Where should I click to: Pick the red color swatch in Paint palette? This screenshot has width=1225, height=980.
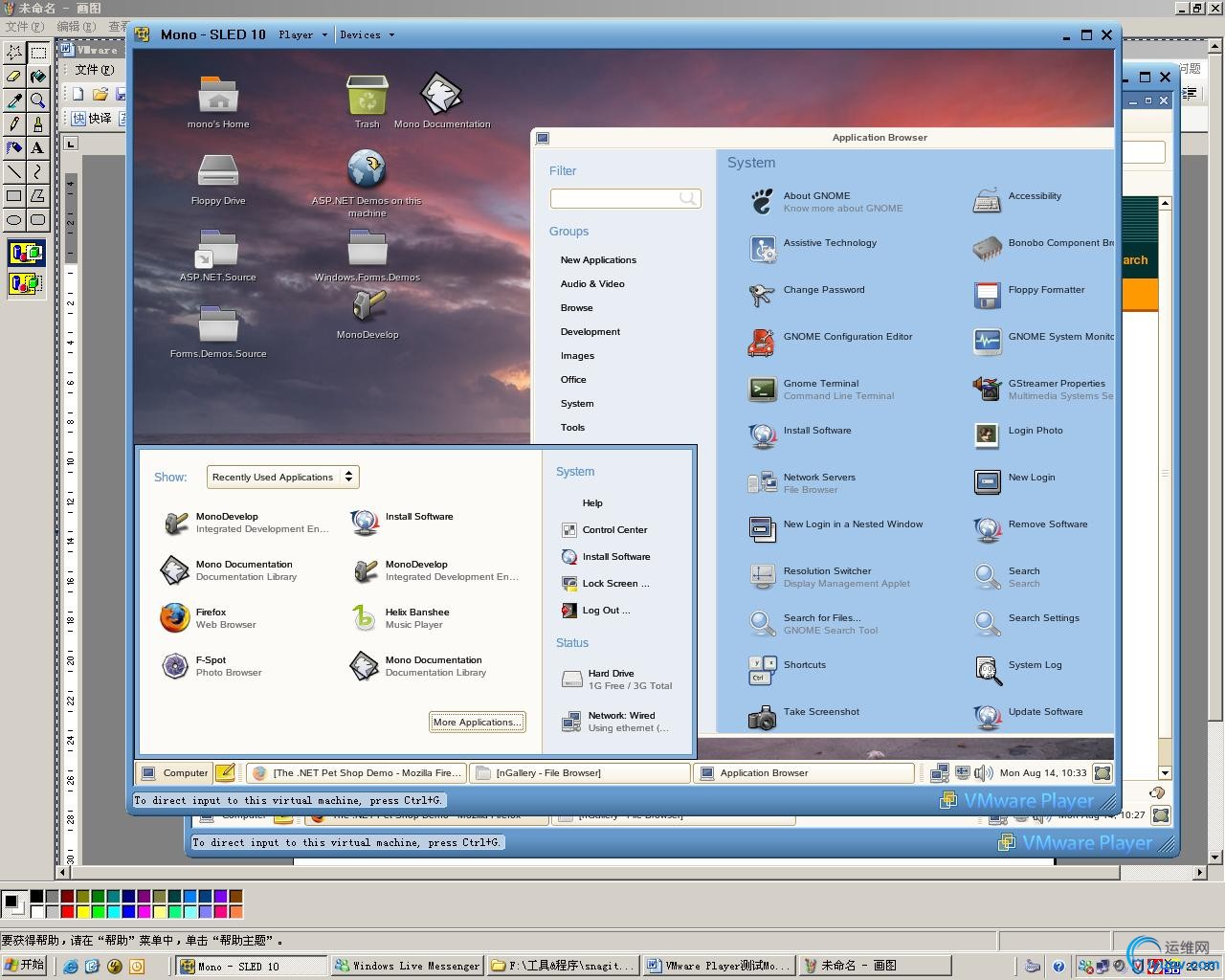click(x=67, y=912)
